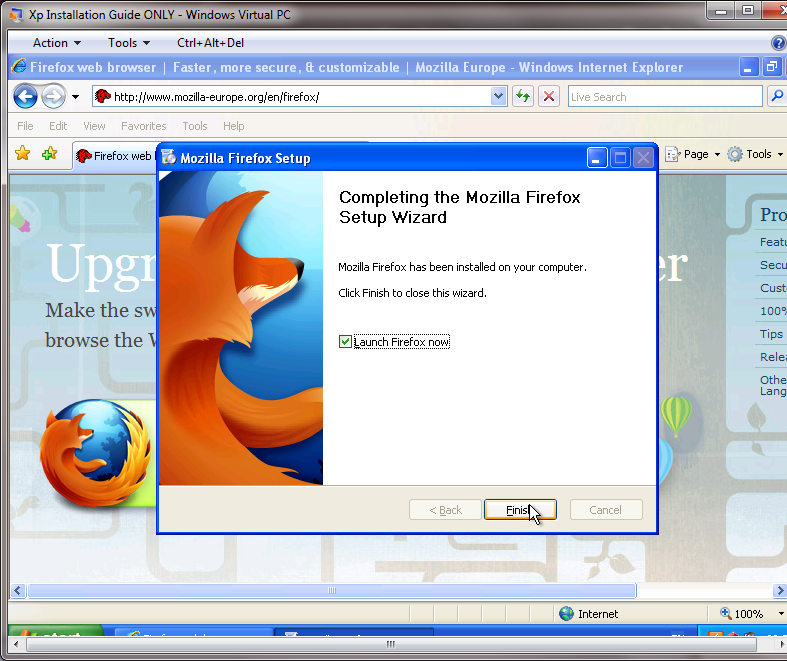Click the Internet Explorer icon in title bar
This screenshot has height=661, width=787.
19,67
